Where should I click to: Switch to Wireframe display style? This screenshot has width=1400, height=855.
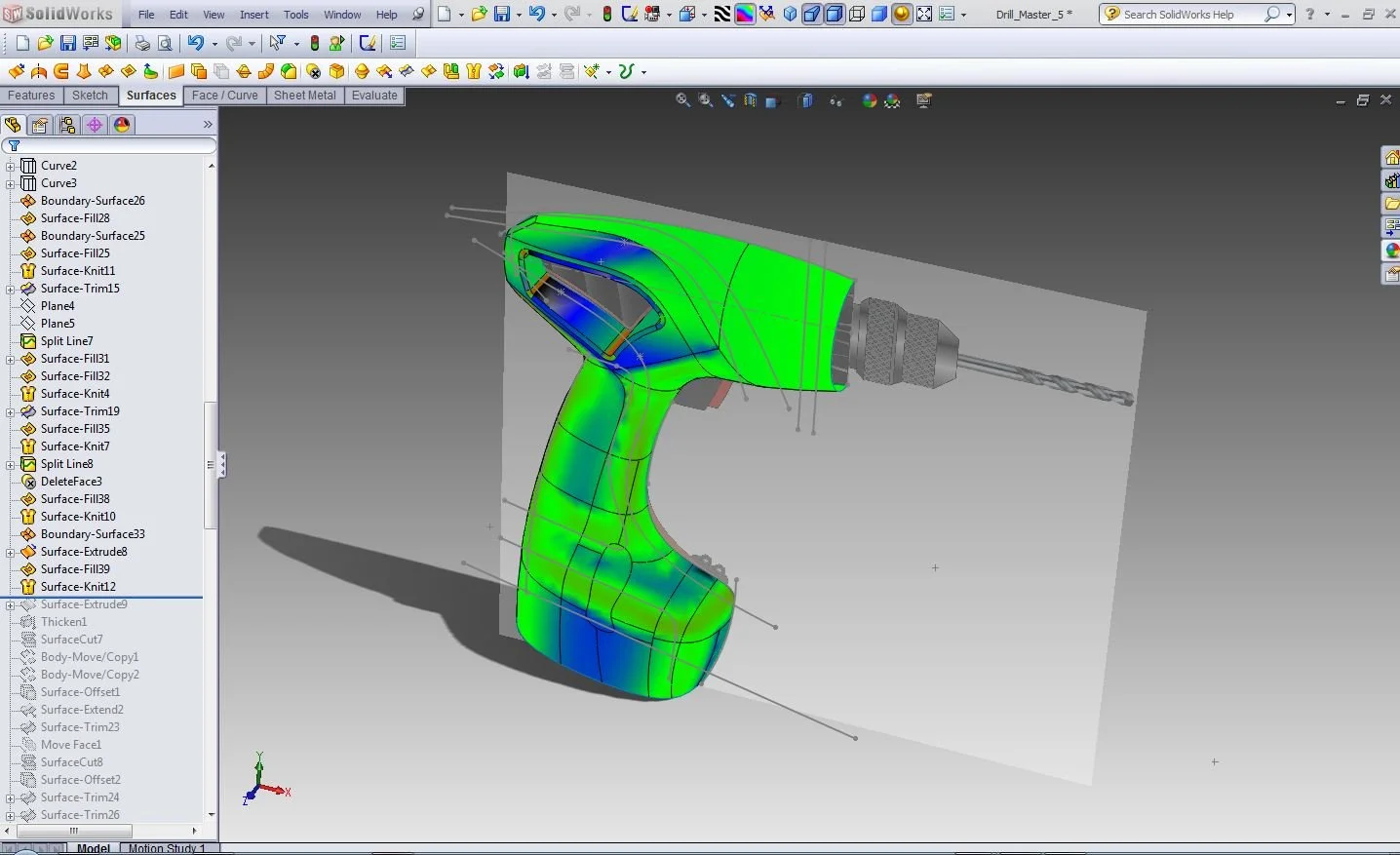point(857,15)
